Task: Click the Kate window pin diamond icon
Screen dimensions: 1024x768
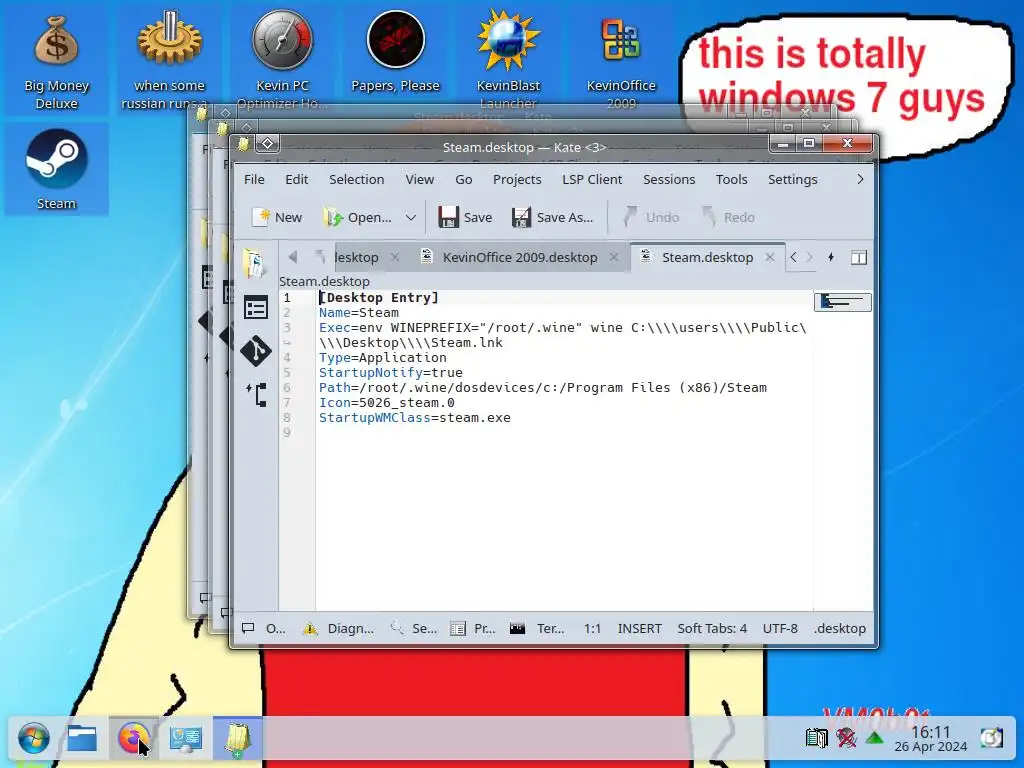Action: pyautogui.click(x=267, y=143)
